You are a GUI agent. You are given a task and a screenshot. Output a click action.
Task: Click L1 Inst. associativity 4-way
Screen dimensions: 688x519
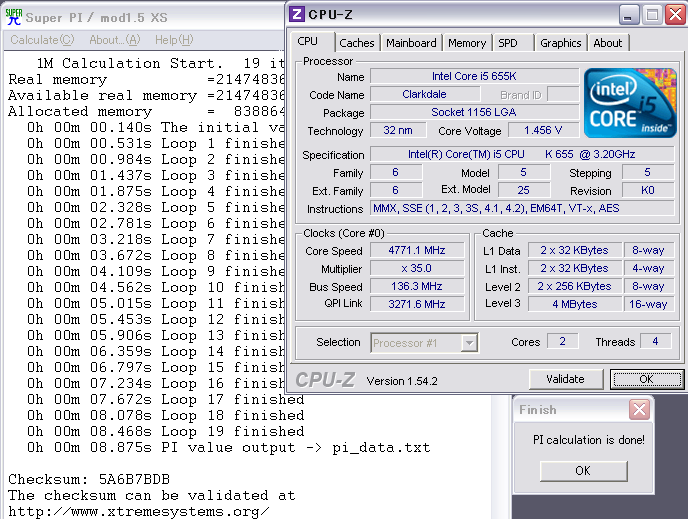[x=648, y=268]
